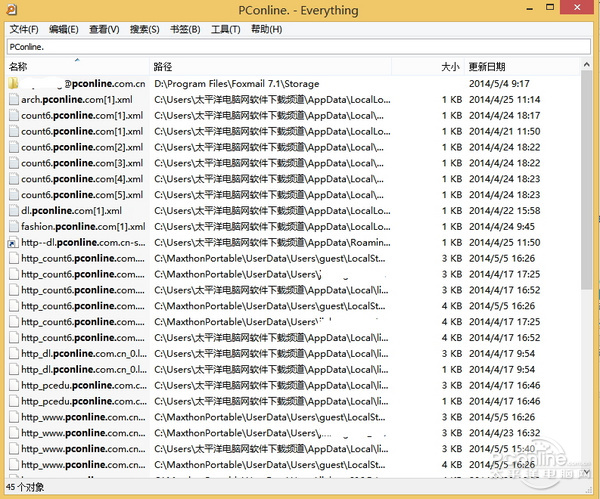
Task: Click the date 2014/4/25 11:14
Action: [x=504, y=99]
